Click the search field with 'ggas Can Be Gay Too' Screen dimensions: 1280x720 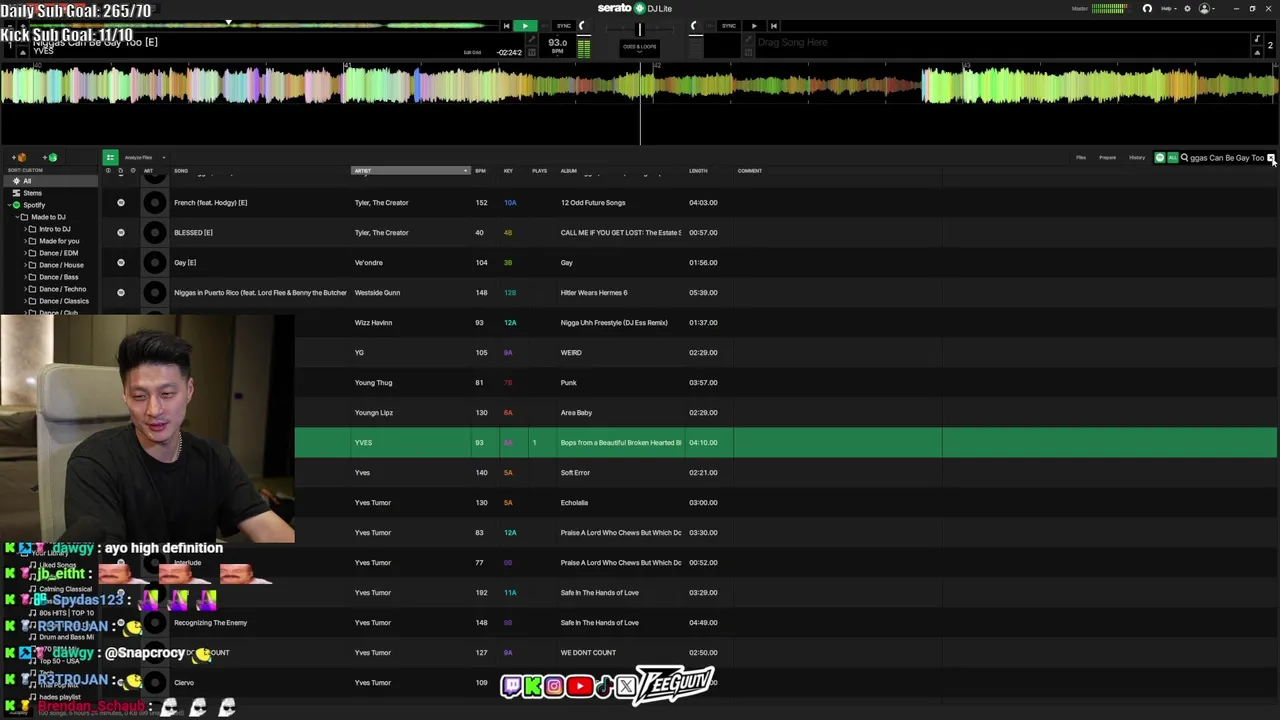tap(1226, 157)
